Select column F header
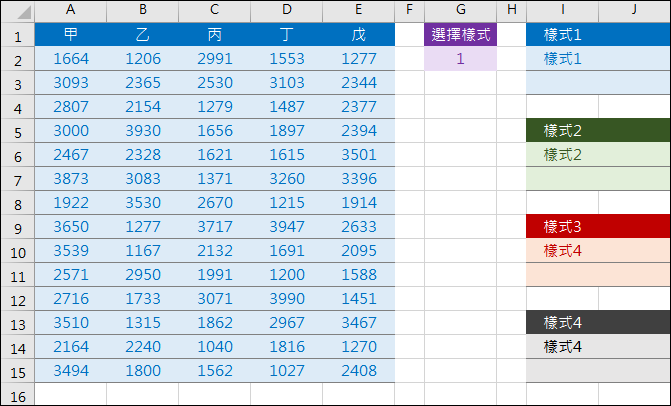The height and width of the screenshot is (406, 671). (x=410, y=11)
